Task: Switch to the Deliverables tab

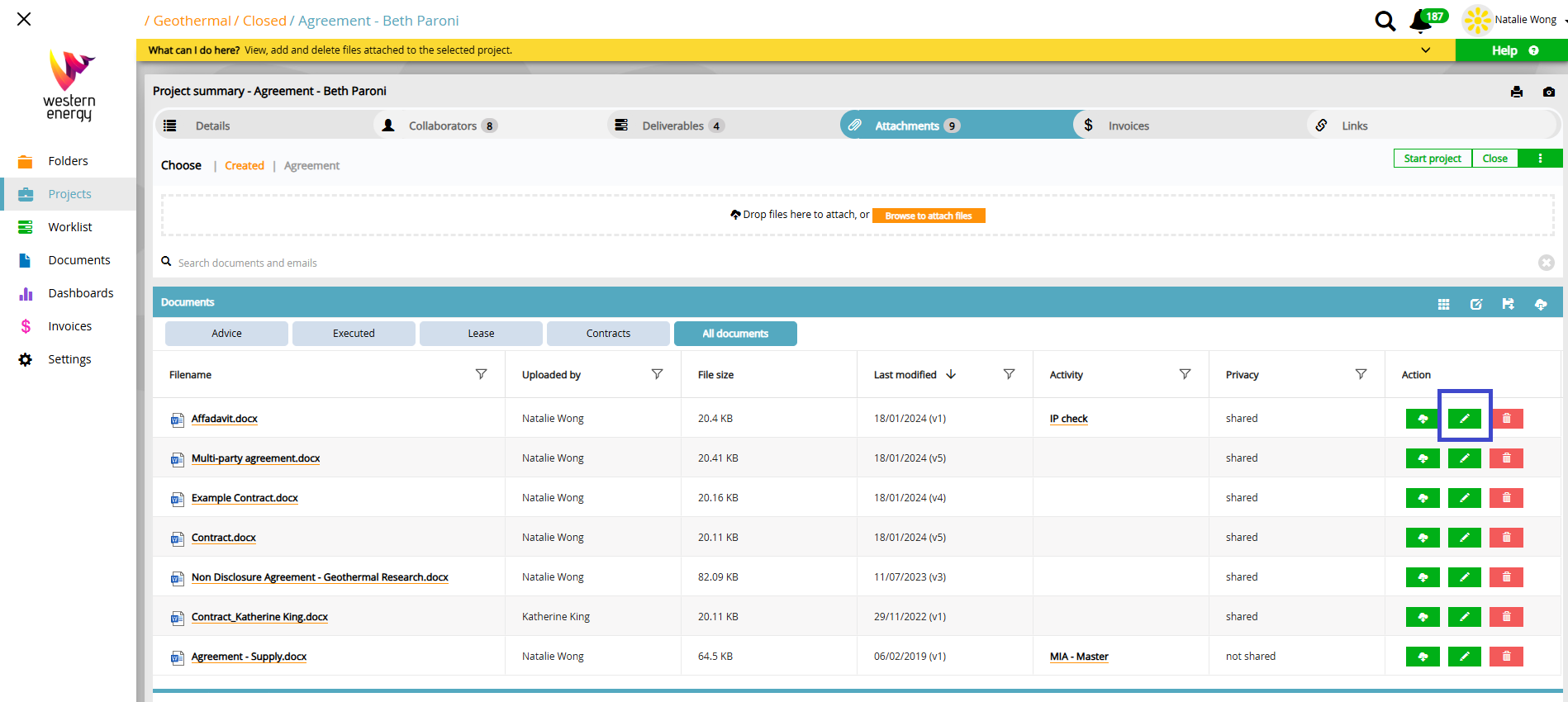Action: [x=724, y=126]
